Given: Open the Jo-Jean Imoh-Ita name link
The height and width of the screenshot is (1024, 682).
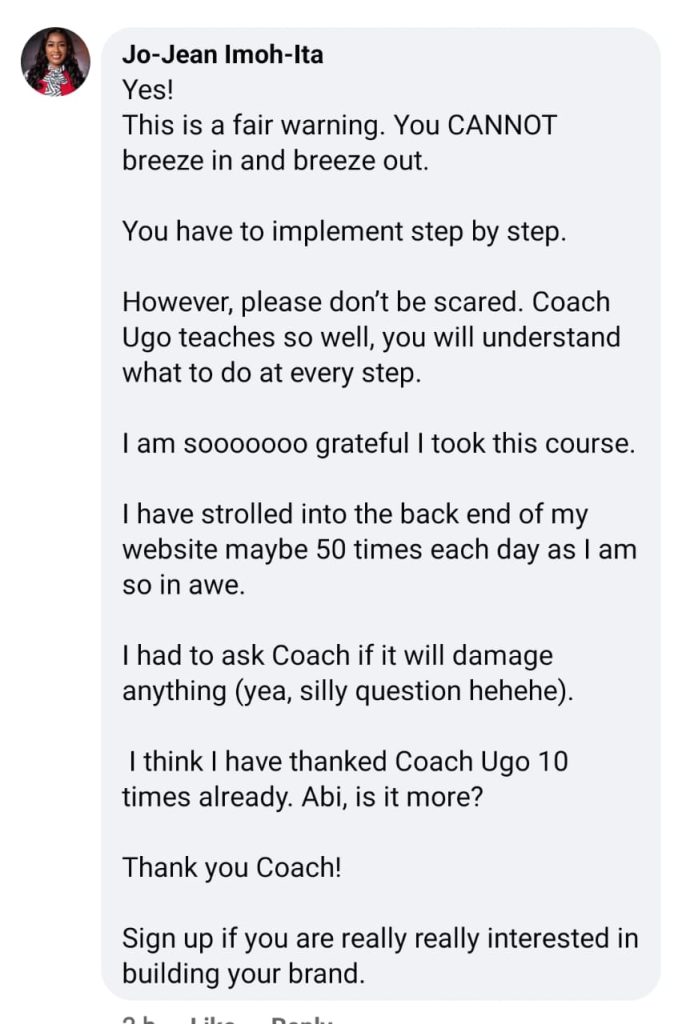Looking at the screenshot, I should 223,55.
